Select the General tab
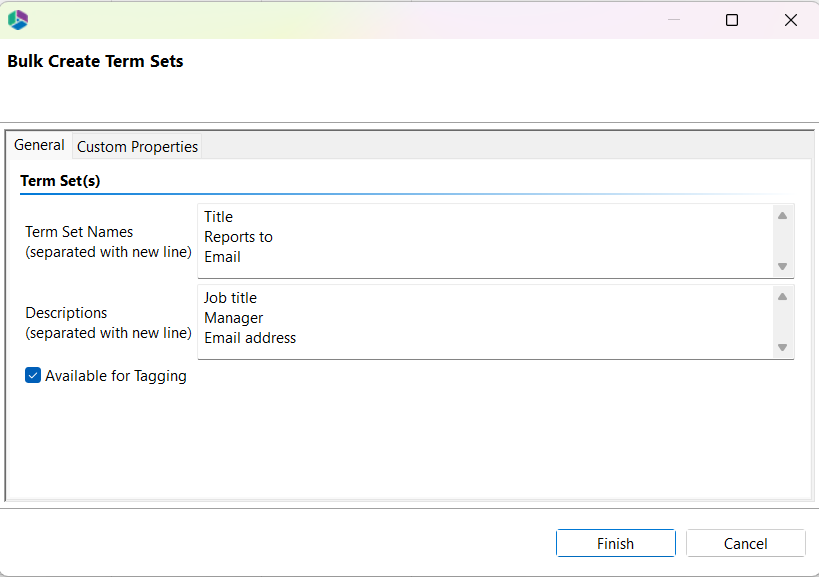 coord(39,145)
